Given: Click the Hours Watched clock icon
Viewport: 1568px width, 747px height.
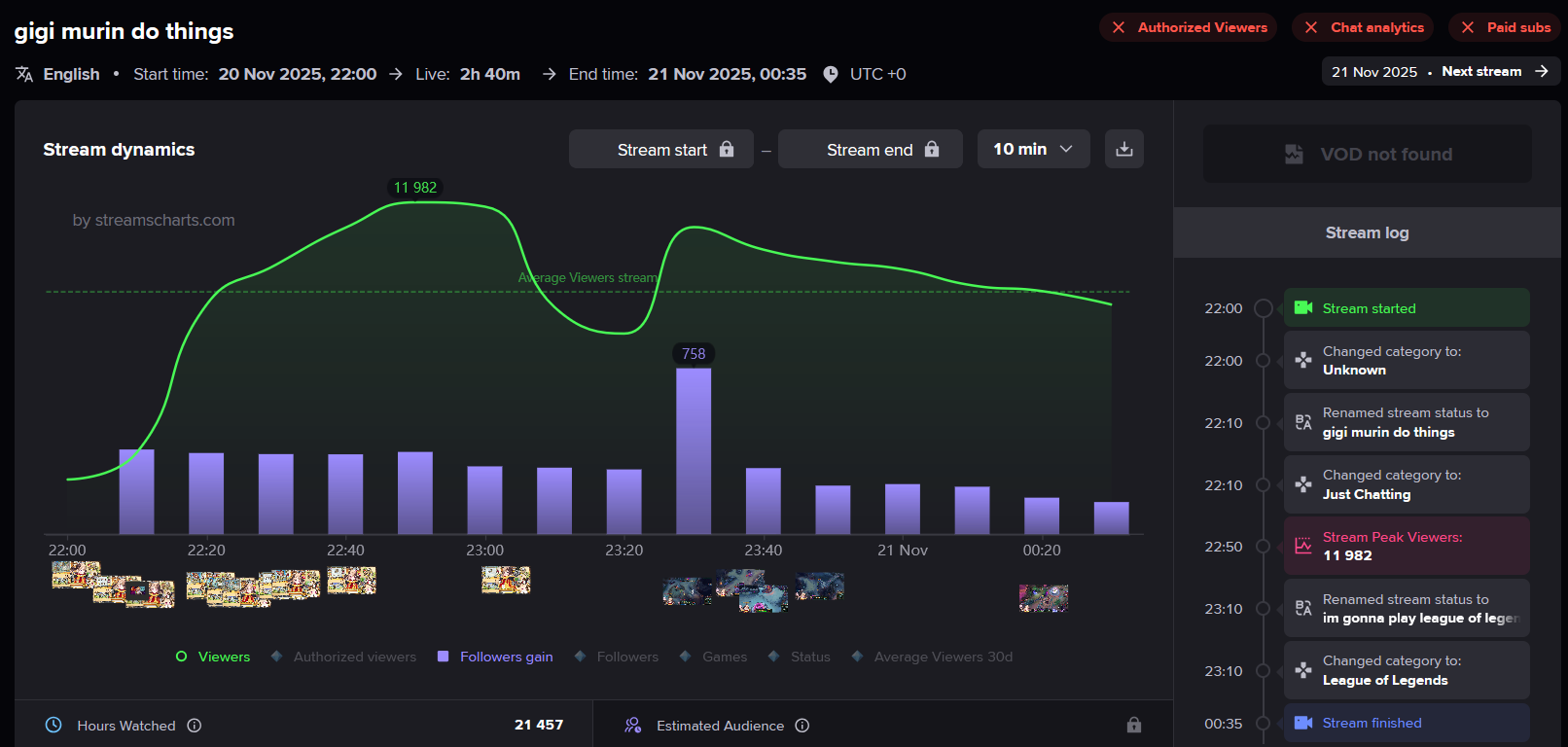Looking at the screenshot, I should click(x=53, y=725).
